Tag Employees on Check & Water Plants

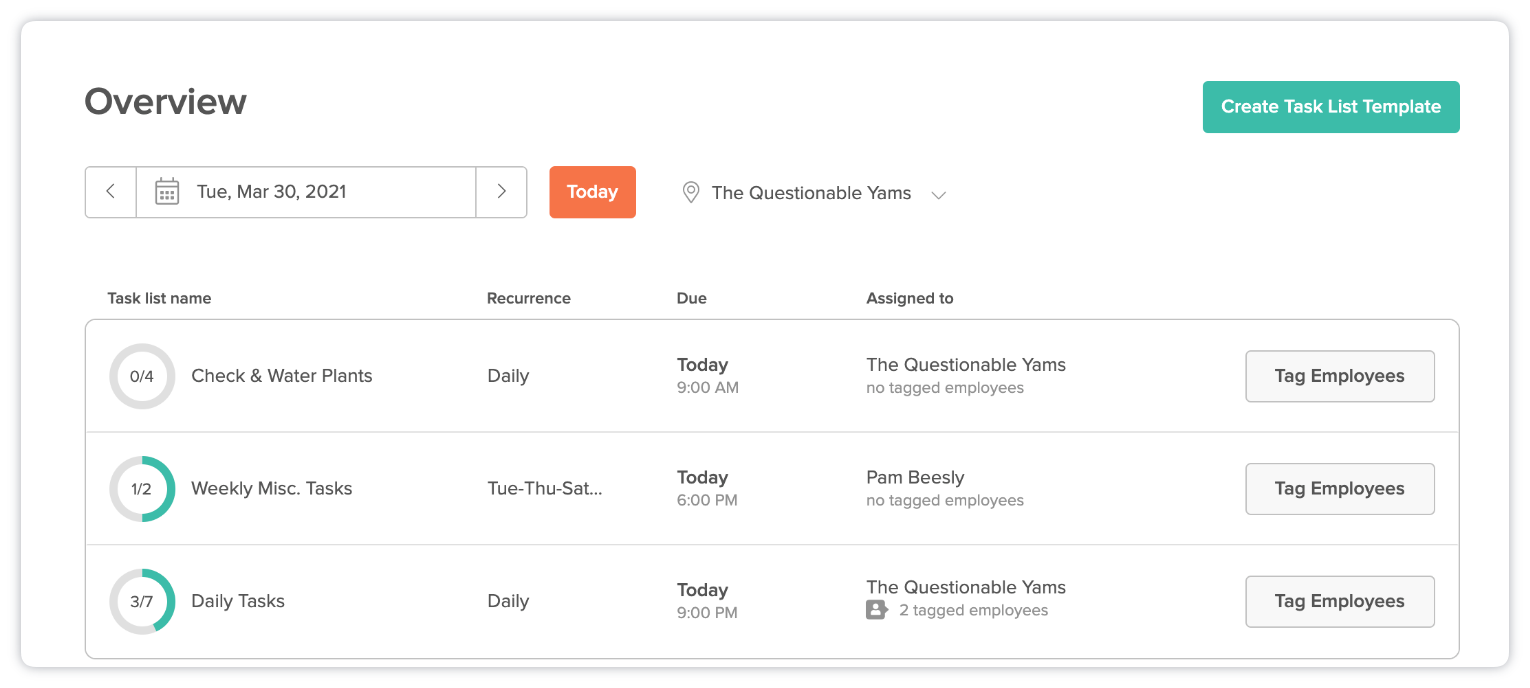click(x=1340, y=376)
